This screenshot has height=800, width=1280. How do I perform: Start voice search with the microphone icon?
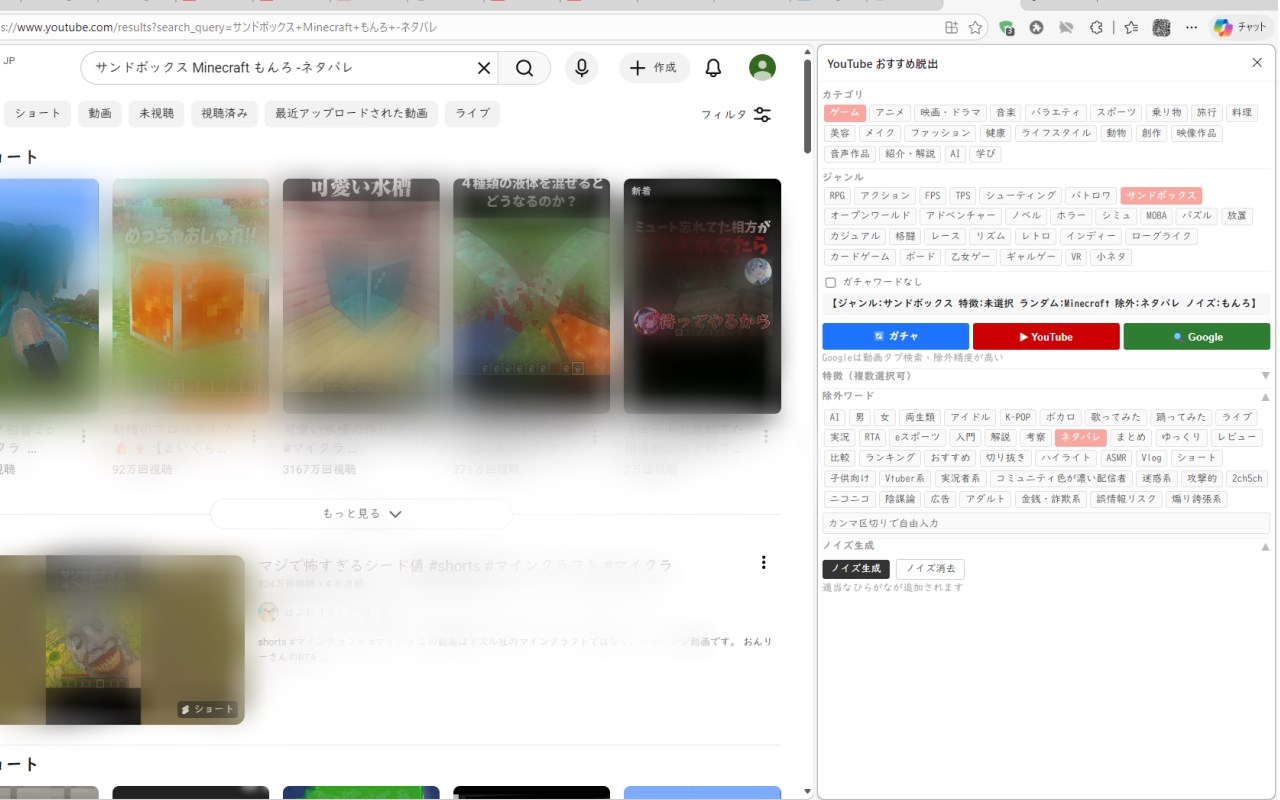(581, 68)
